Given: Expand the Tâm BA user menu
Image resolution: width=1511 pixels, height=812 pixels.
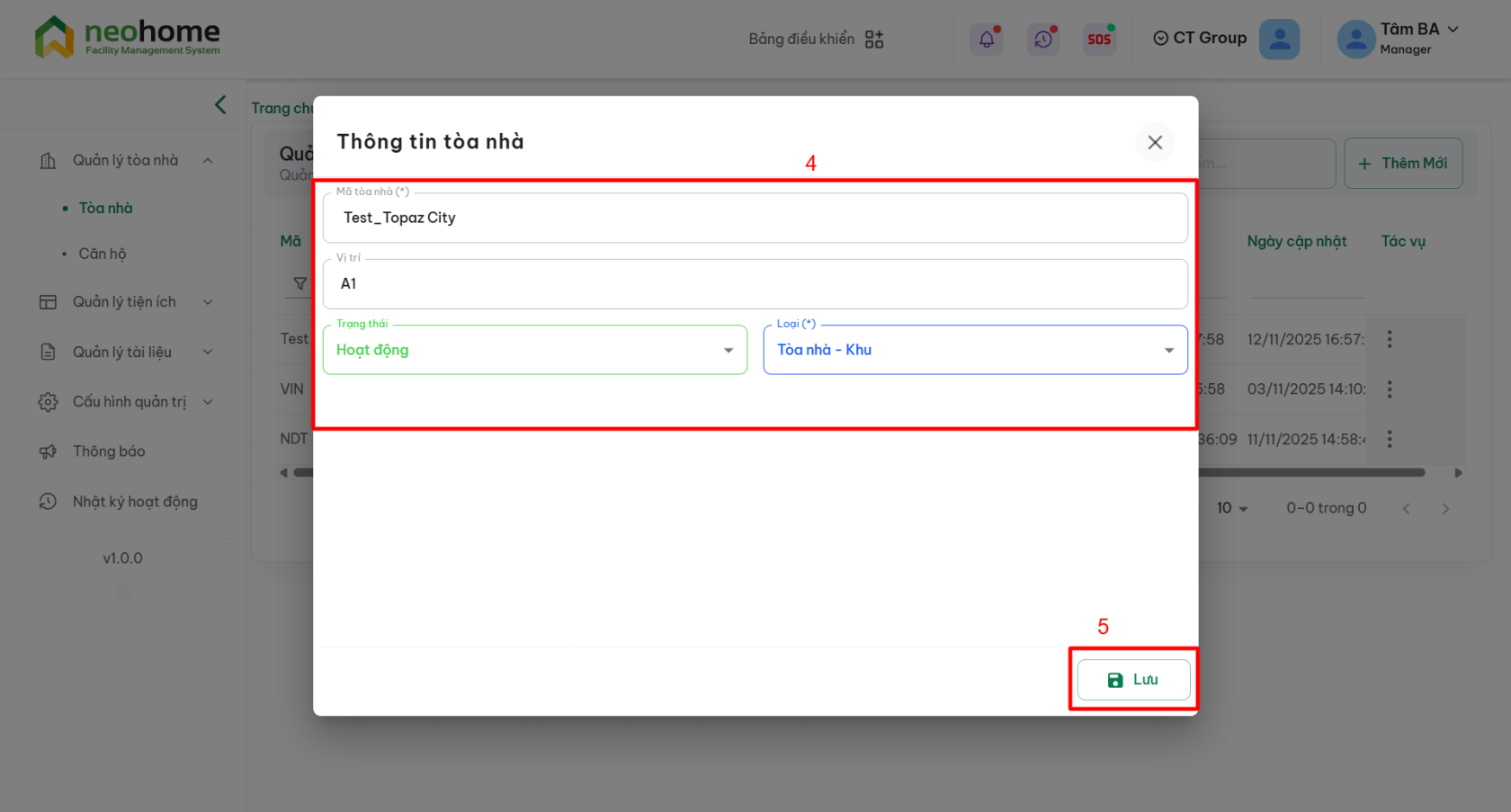Looking at the screenshot, I should 1453,30.
